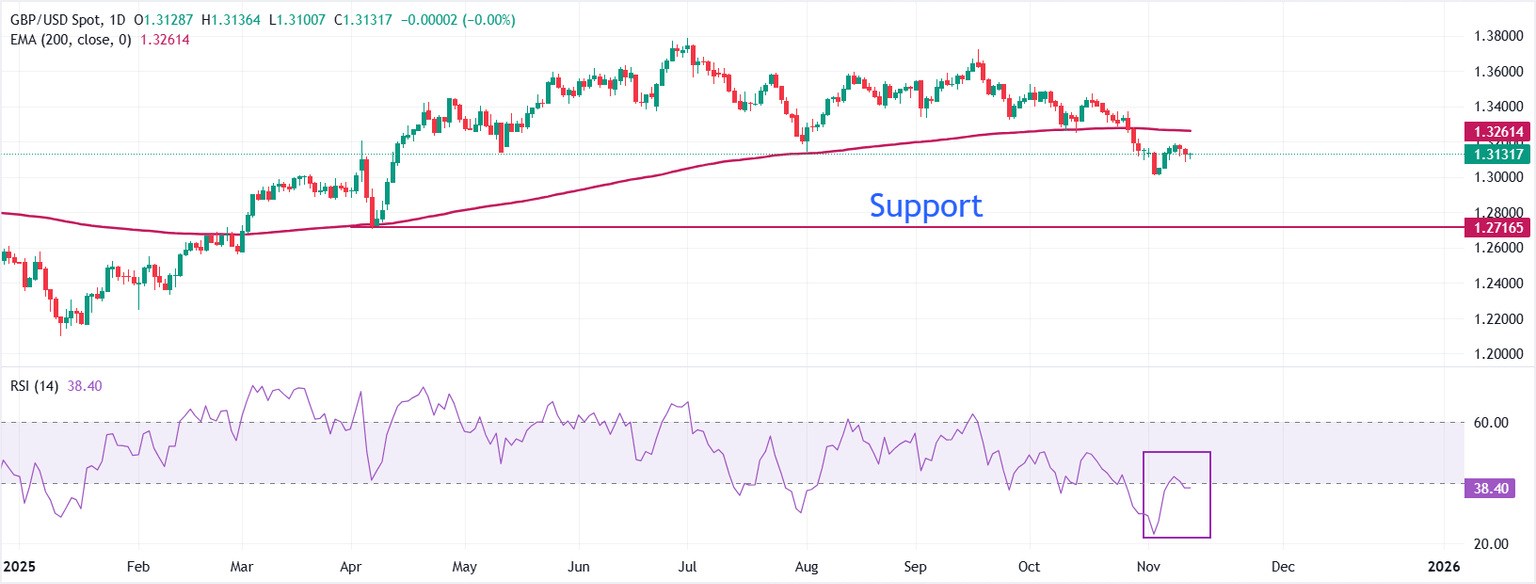Click the 2025 label on time axis
The height and width of the screenshot is (584, 1536).
coord(18,566)
